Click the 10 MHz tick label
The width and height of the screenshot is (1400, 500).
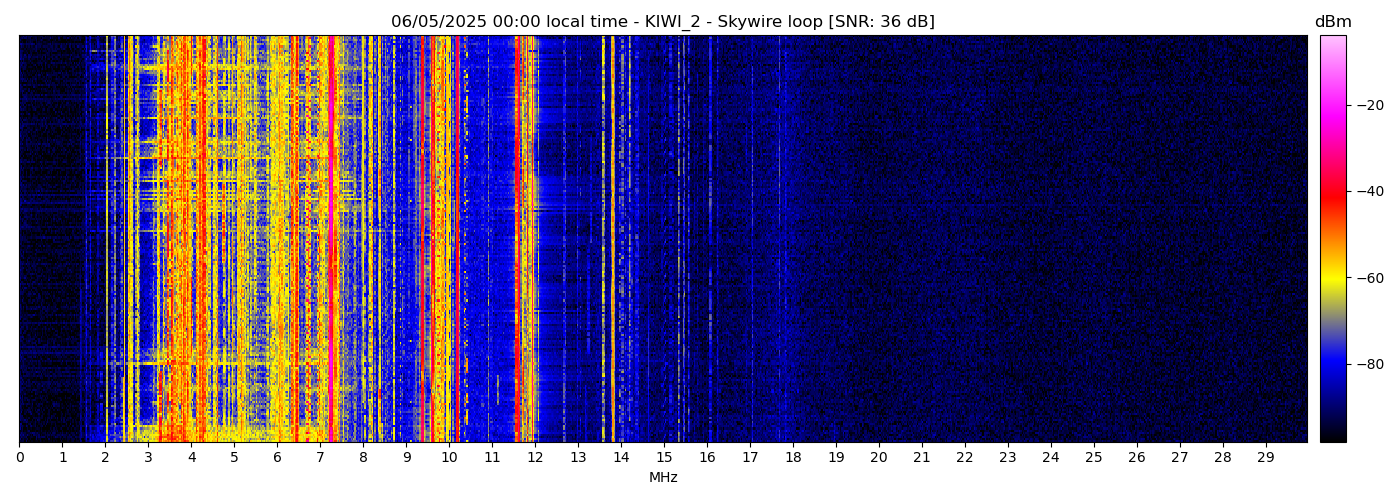pos(449,457)
